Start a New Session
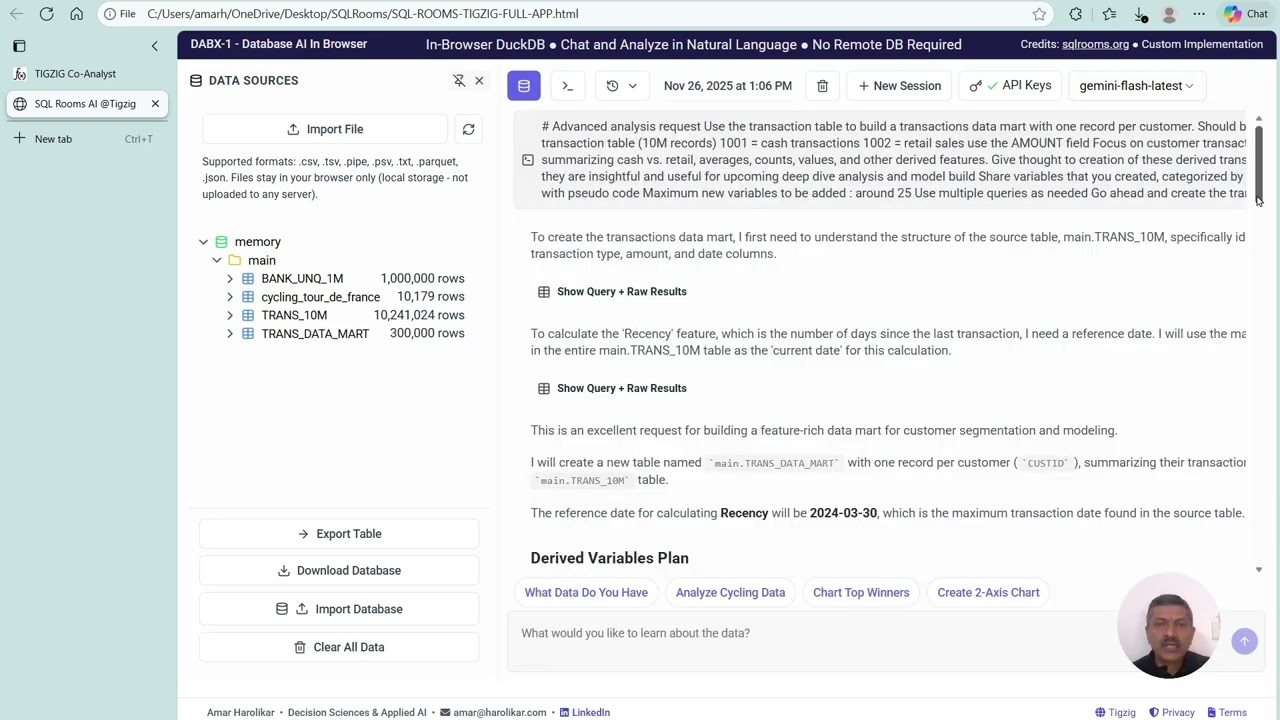The width and height of the screenshot is (1280, 720). [899, 86]
